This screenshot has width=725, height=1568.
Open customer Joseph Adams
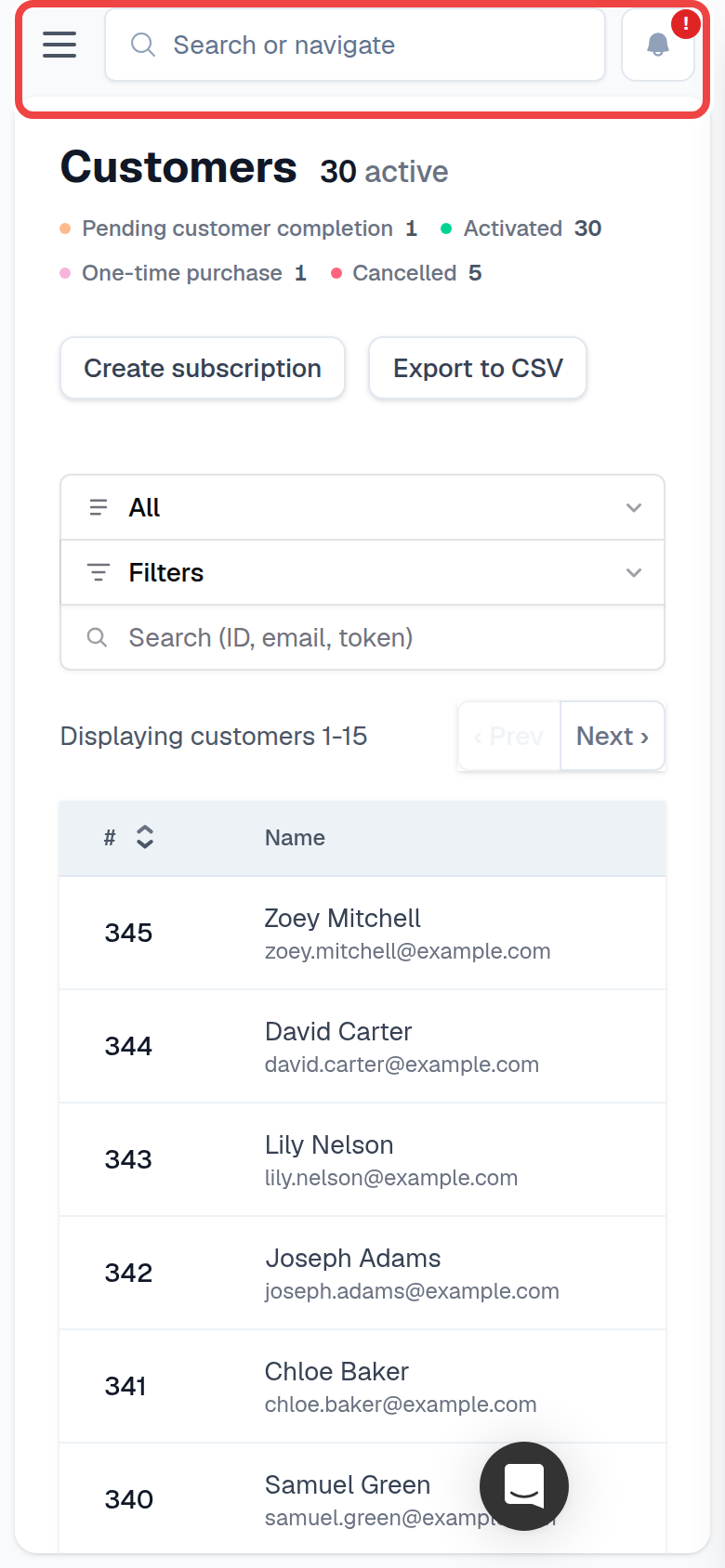coord(353,1259)
